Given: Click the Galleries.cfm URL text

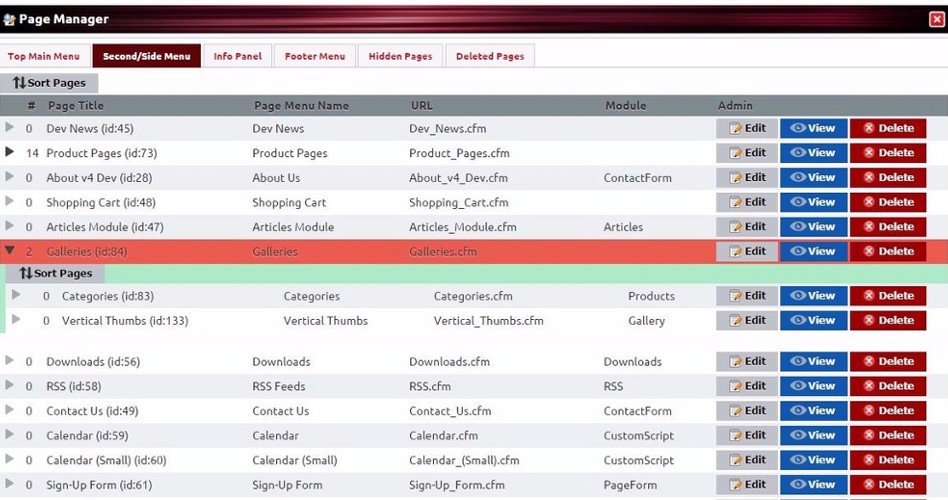Looking at the screenshot, I should pos(443,252).
